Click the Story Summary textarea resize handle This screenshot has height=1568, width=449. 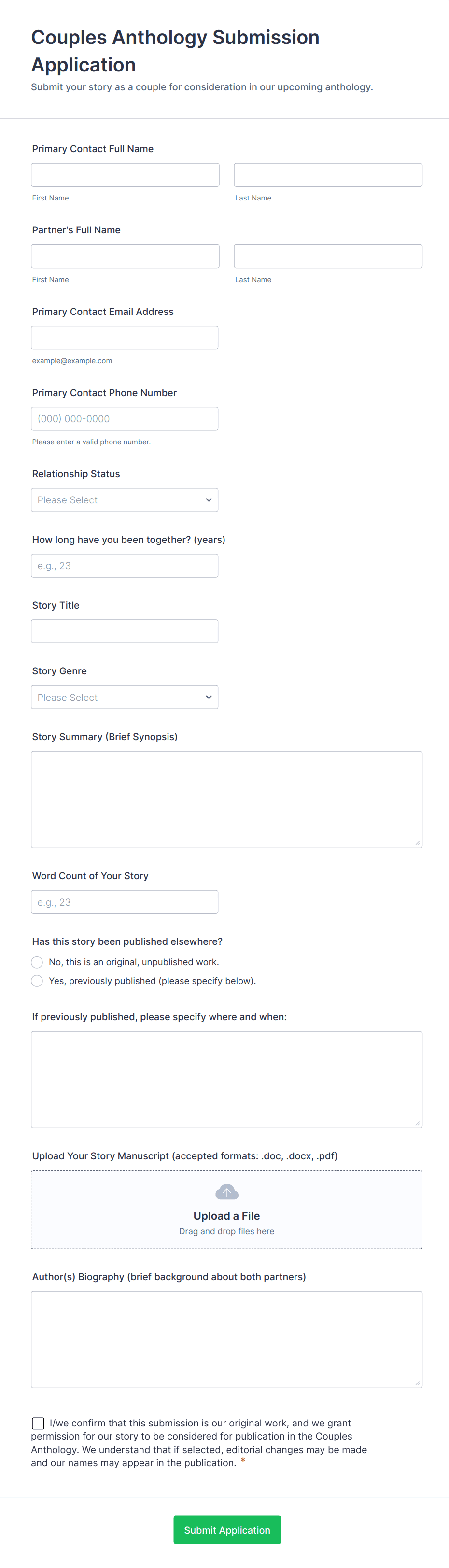tap(417, 843)
